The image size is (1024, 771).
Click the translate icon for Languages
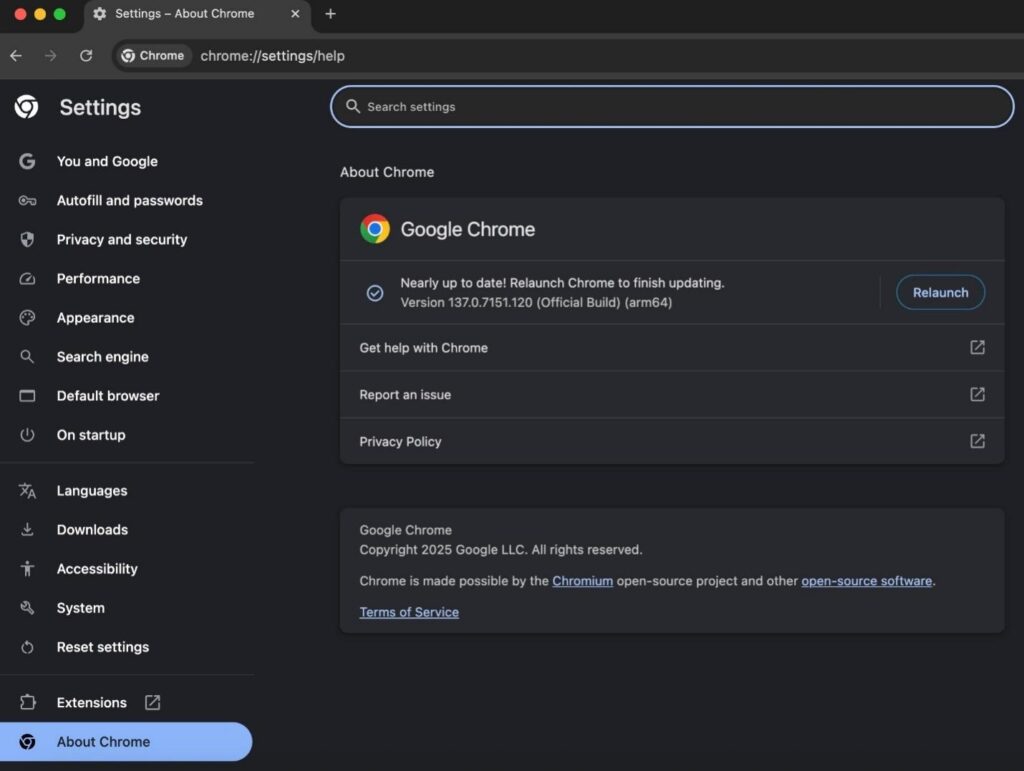point(27,491)
